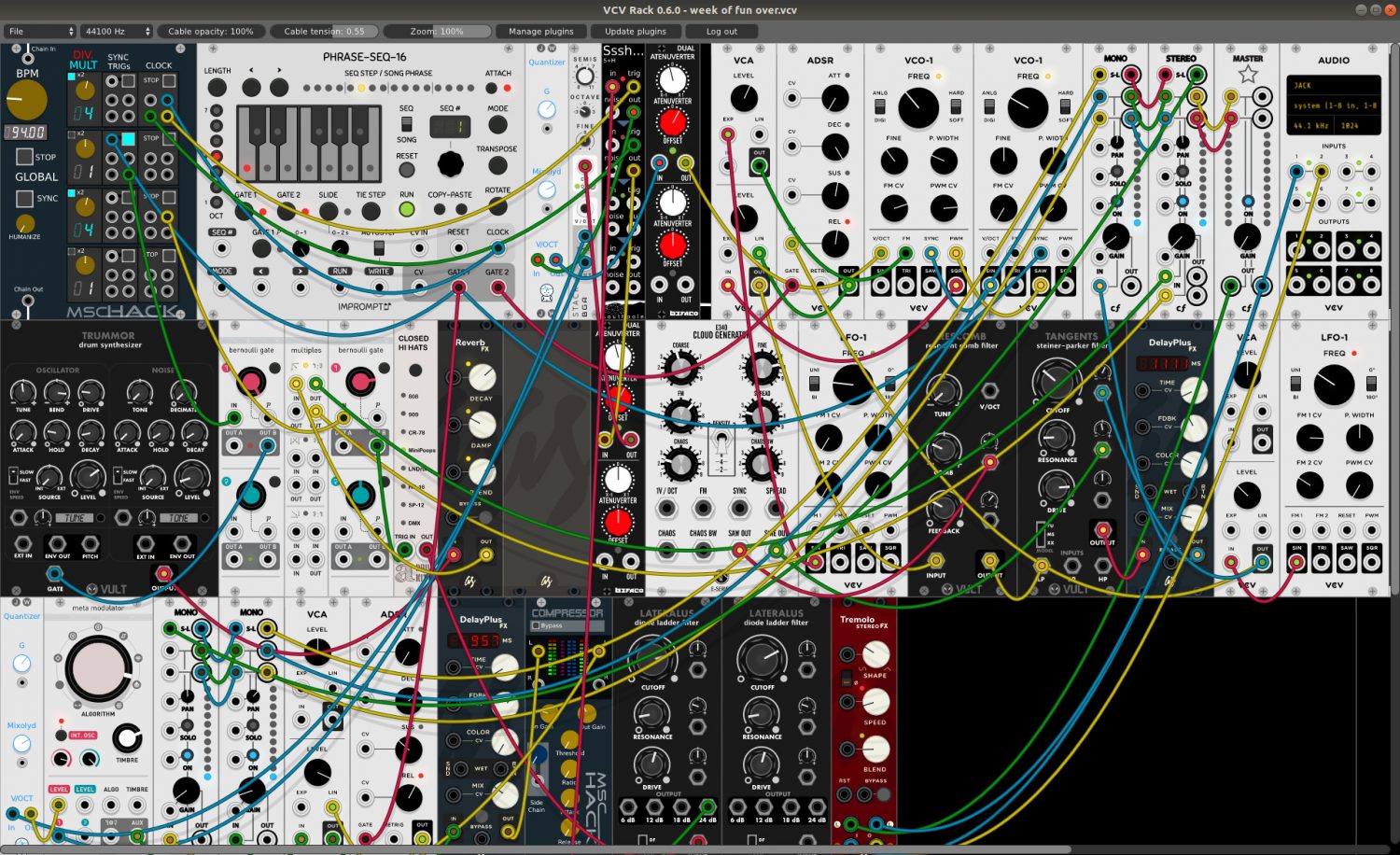This screenshot has width=1400, height=855.
Task: Toggle the green RUN button on PHRASE-SEQ-16
Action: point(407,209)
